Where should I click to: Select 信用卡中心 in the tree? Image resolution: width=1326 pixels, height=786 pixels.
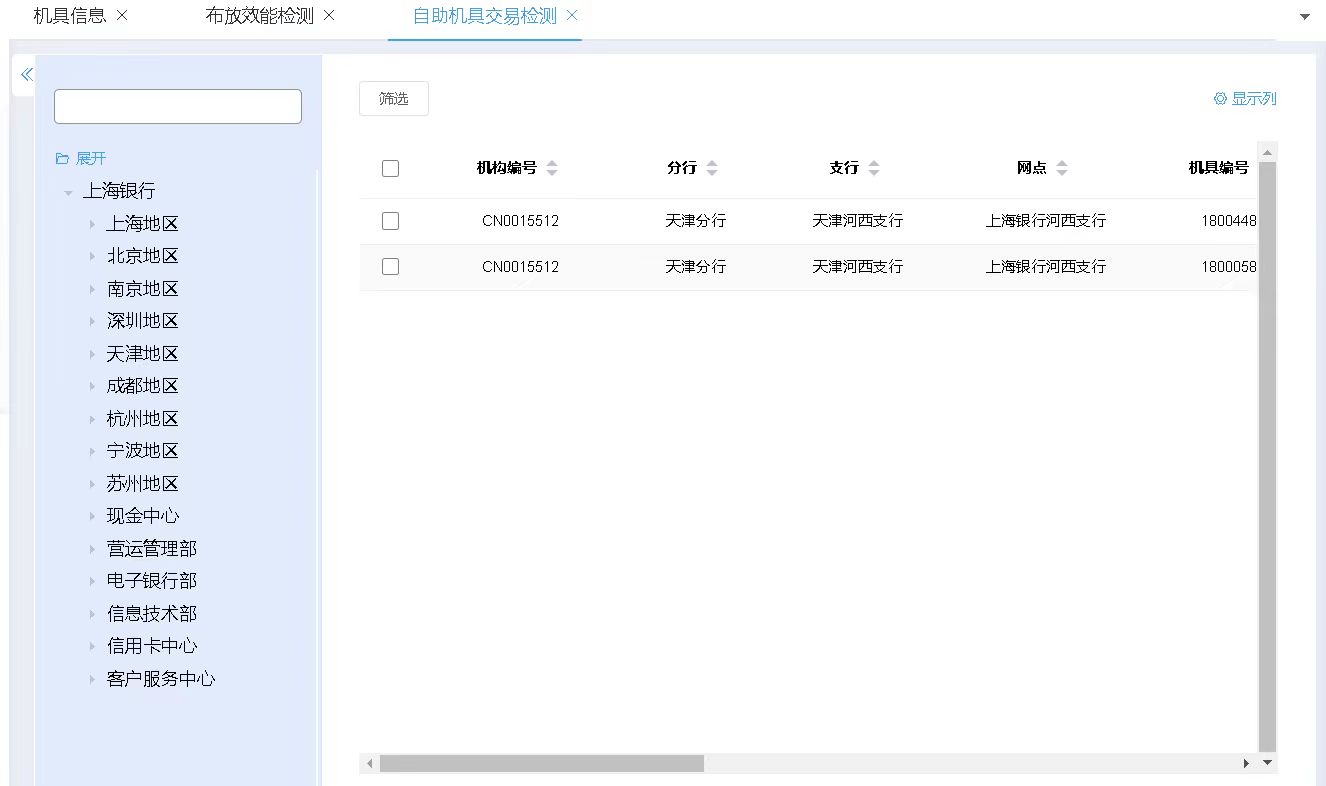point(152,646)
